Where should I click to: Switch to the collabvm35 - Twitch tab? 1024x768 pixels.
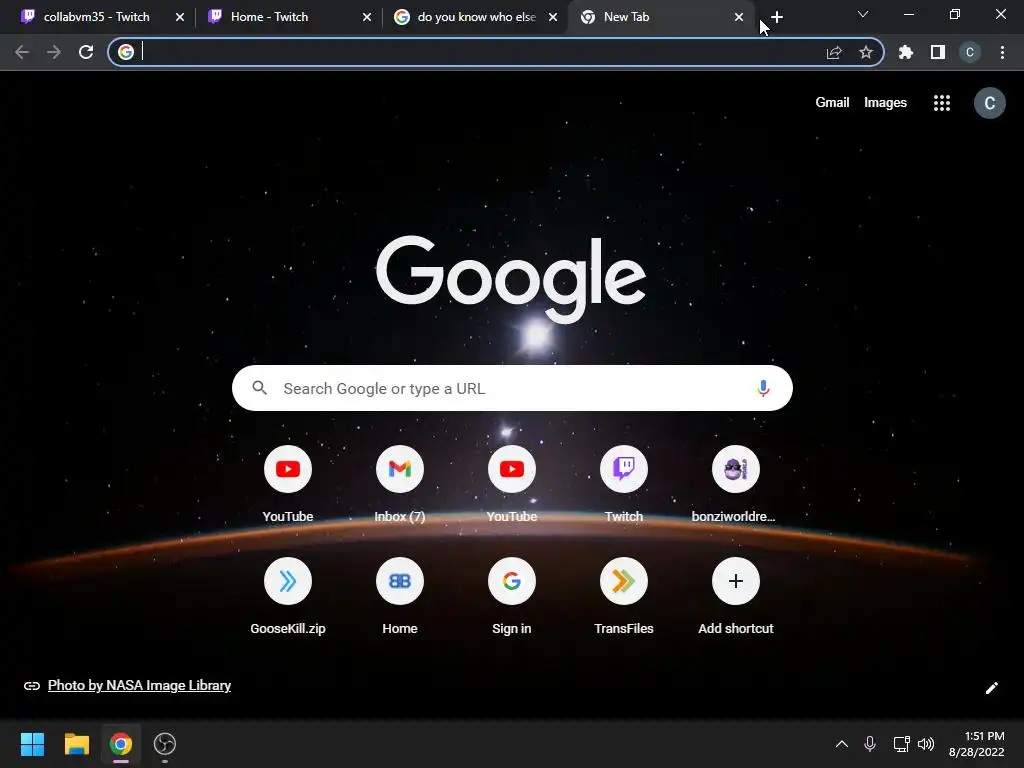click(x=97, y=17)
